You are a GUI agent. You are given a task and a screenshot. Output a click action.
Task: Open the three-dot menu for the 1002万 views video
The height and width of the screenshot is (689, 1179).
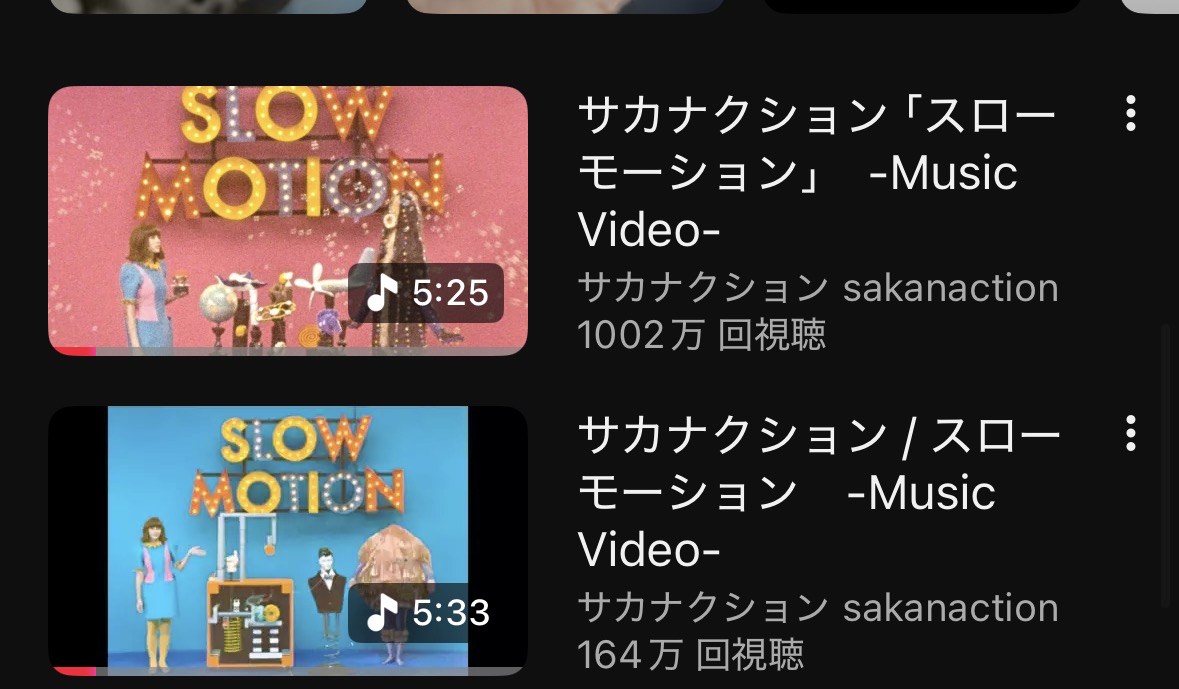coord(1130,114)
